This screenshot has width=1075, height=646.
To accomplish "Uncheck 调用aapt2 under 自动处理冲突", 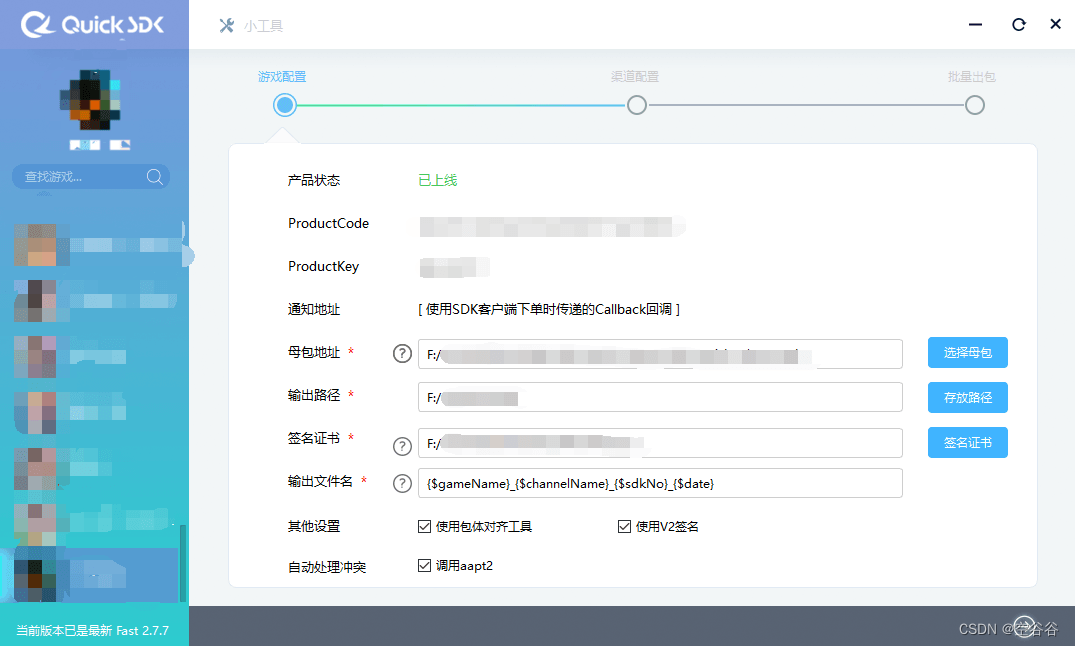I will tap(424, 564).
